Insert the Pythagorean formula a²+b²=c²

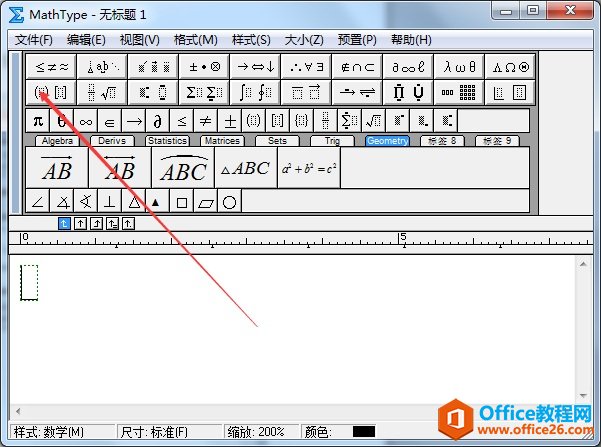pos(309,168)
